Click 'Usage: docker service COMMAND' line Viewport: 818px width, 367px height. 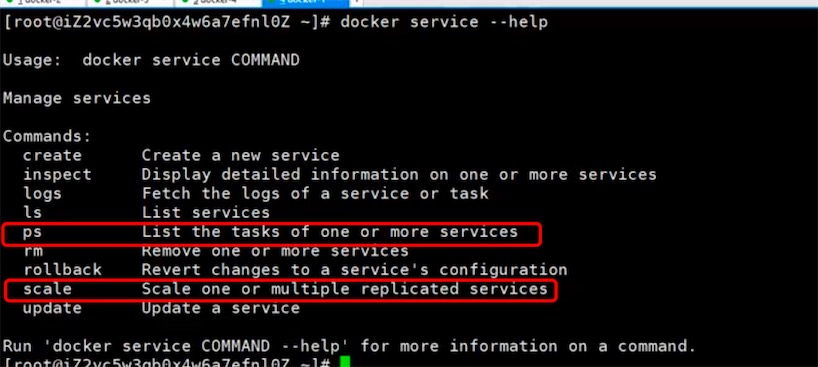pyautogui.click(x=151, y=60)
